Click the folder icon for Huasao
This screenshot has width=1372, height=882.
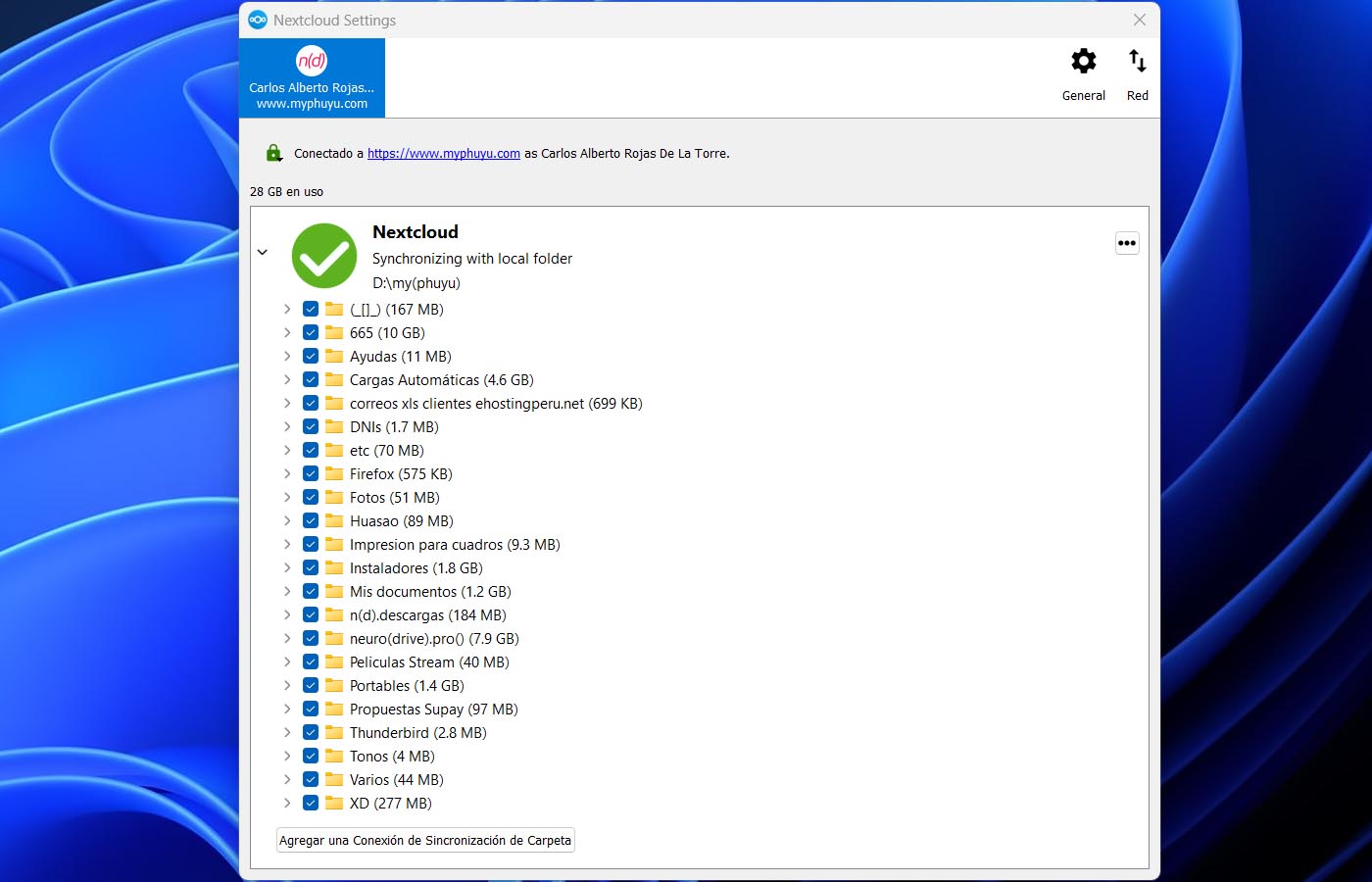pos(334,520)
